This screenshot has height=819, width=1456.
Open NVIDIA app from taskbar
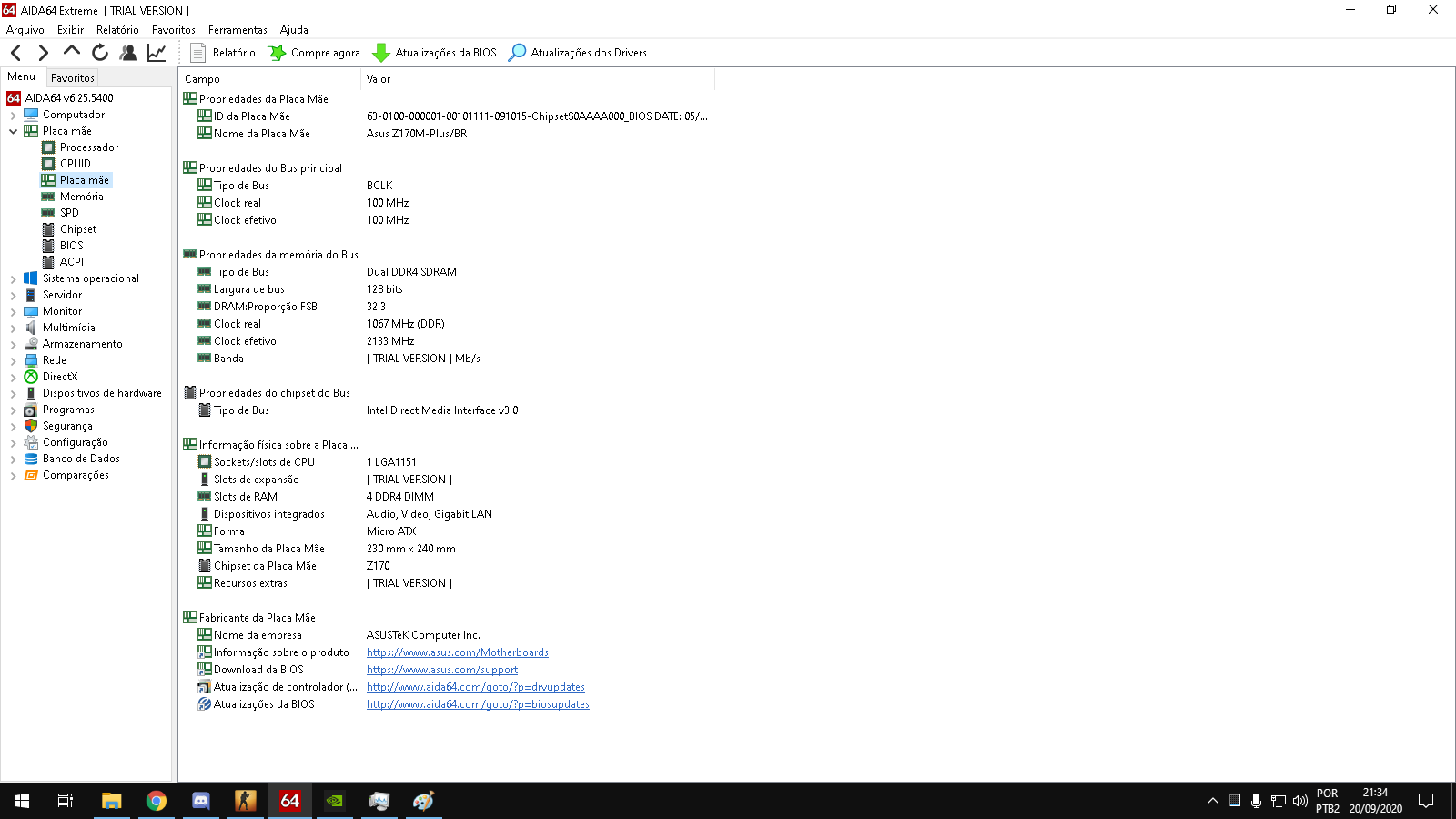tap(334, 801)
